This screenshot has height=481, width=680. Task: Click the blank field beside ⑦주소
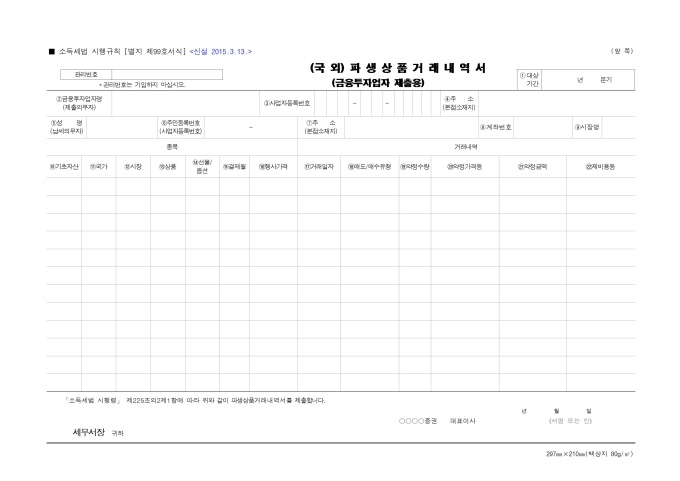tap(411, 128)
